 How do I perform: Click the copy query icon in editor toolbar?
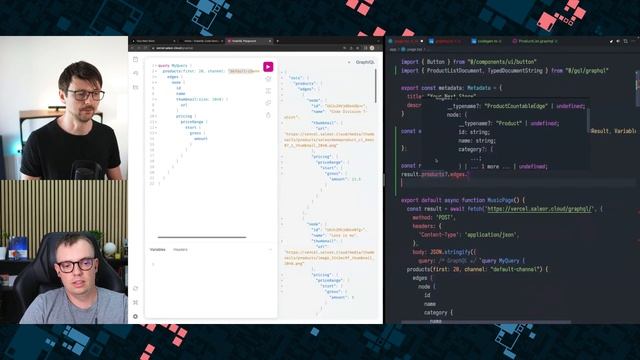point(268,103)
